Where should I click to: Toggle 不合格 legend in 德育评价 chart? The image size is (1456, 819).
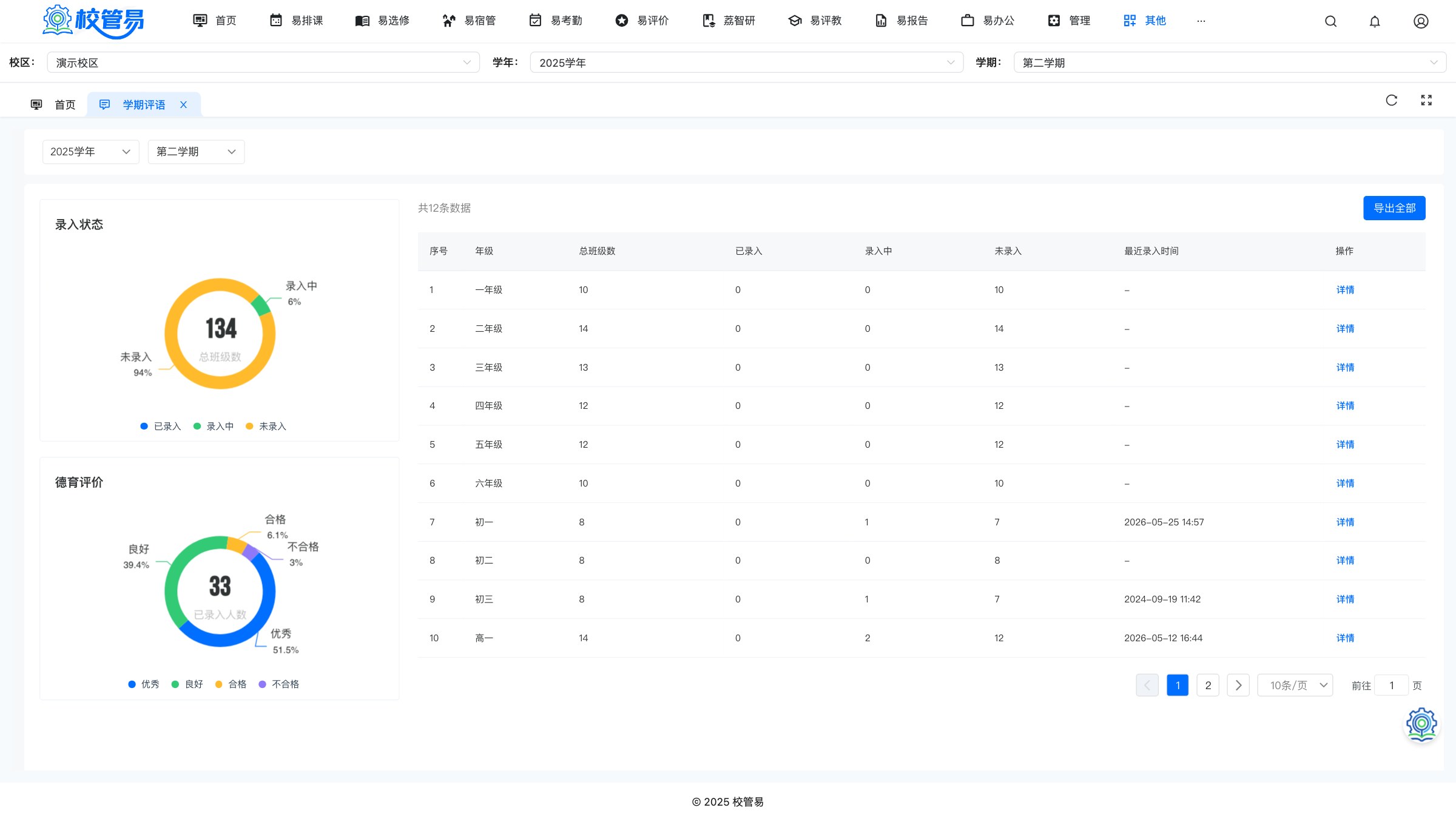coord(279,684)
